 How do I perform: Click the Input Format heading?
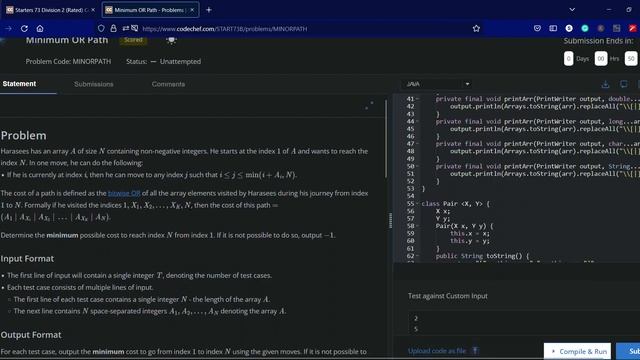(x=27, y=259)
